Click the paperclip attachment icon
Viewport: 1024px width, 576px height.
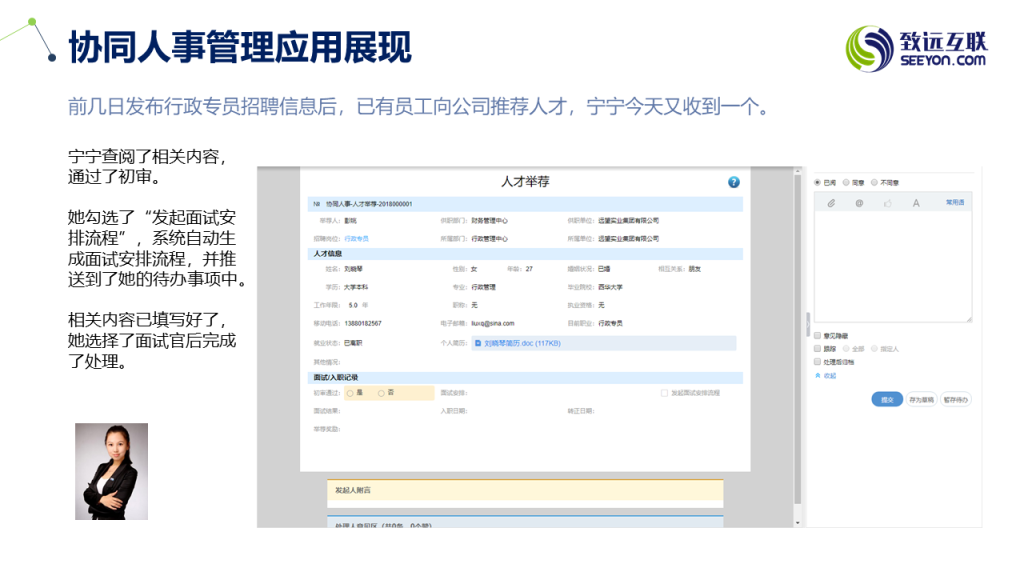tap(830, 203)
